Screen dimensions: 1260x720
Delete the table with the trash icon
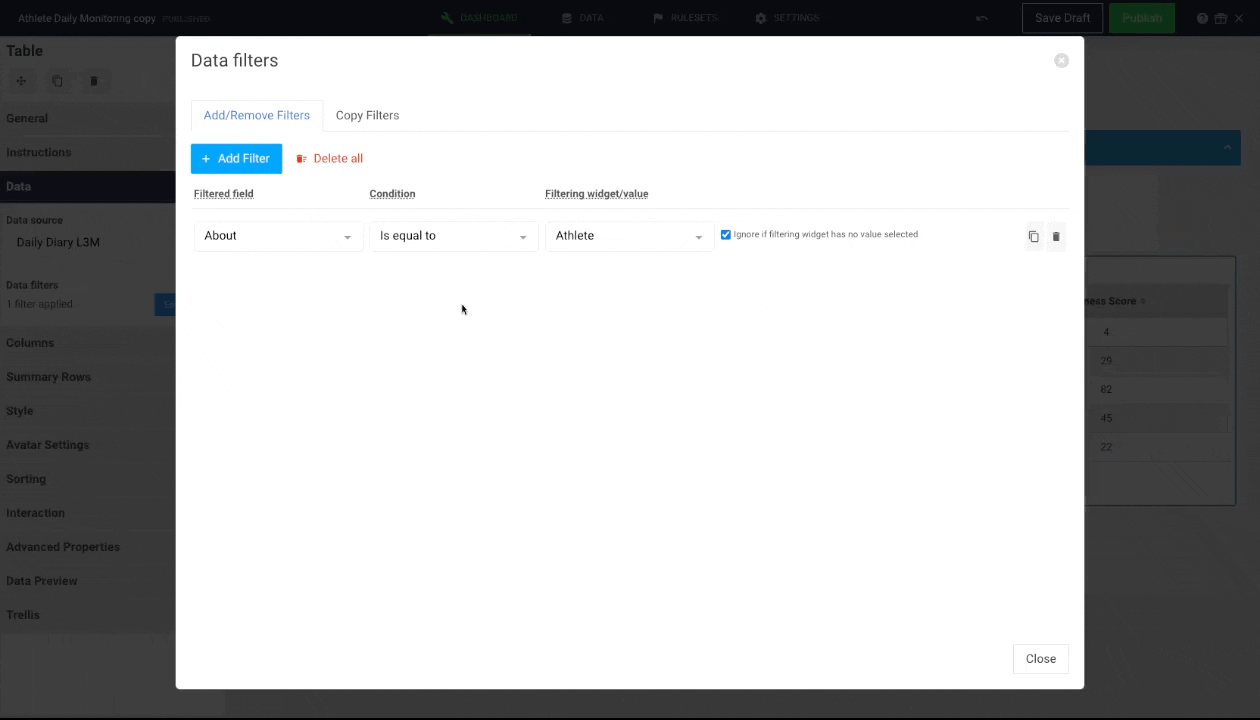click(x=94, y=81)
